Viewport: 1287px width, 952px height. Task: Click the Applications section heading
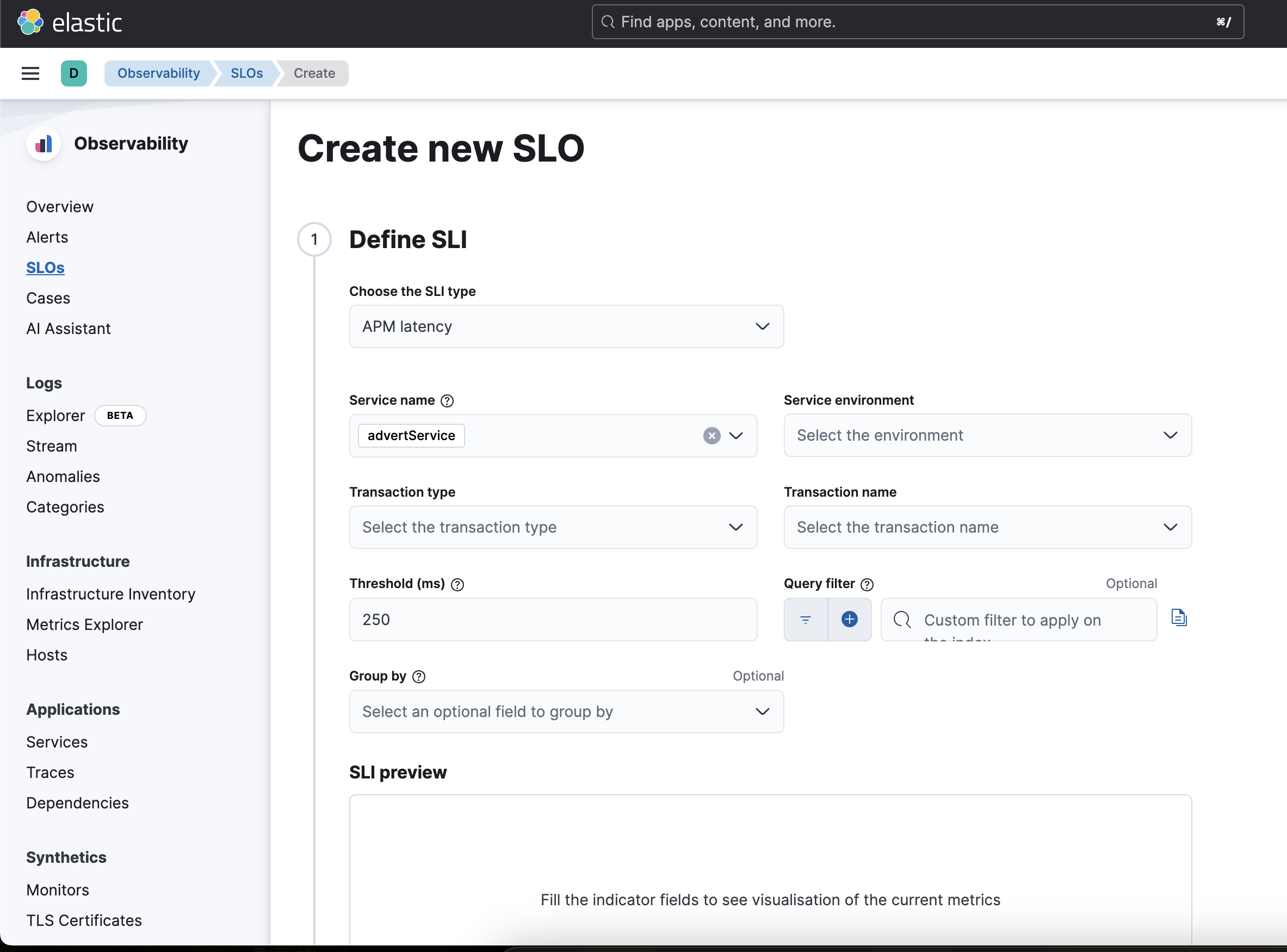point(73,710)
